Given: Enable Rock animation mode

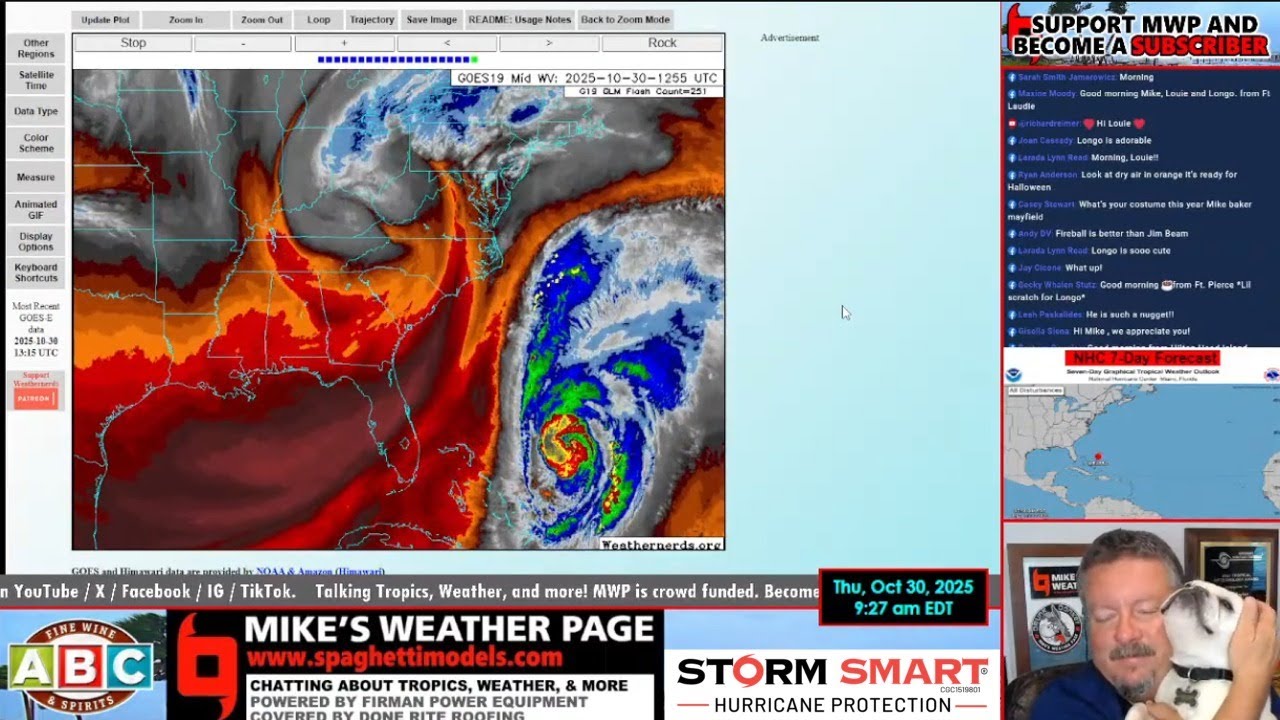Looking at the screenshot, I should point(662,43).
